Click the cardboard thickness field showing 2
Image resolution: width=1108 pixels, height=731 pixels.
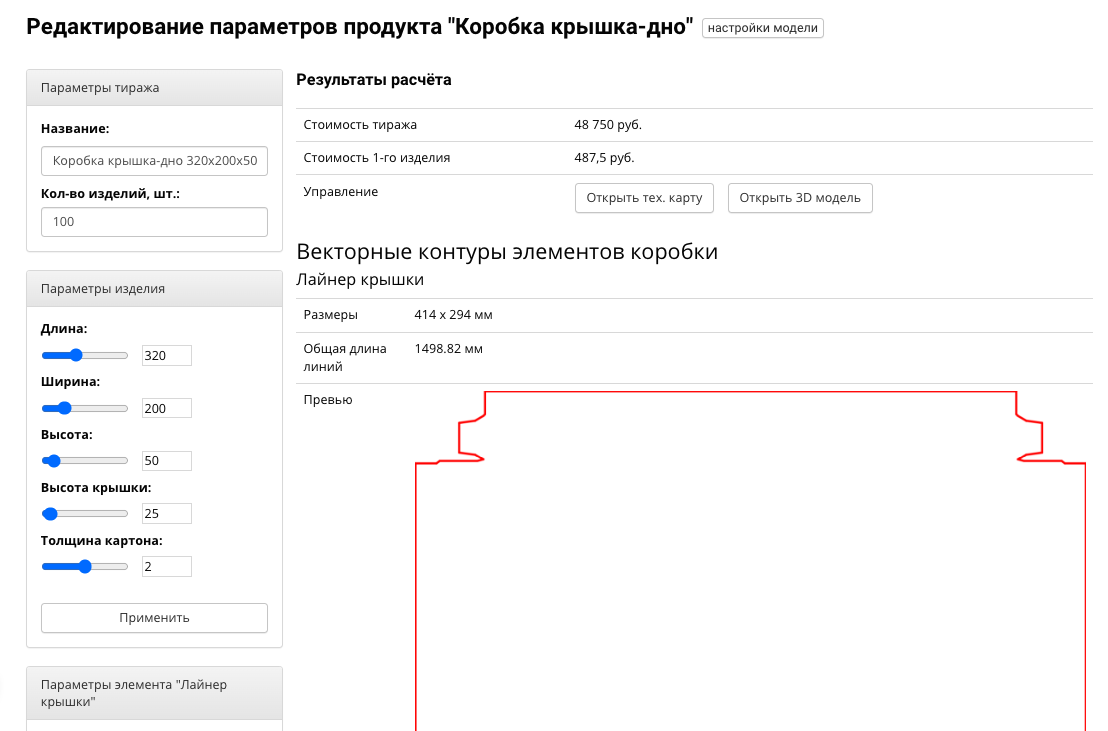tap(166, 566)
